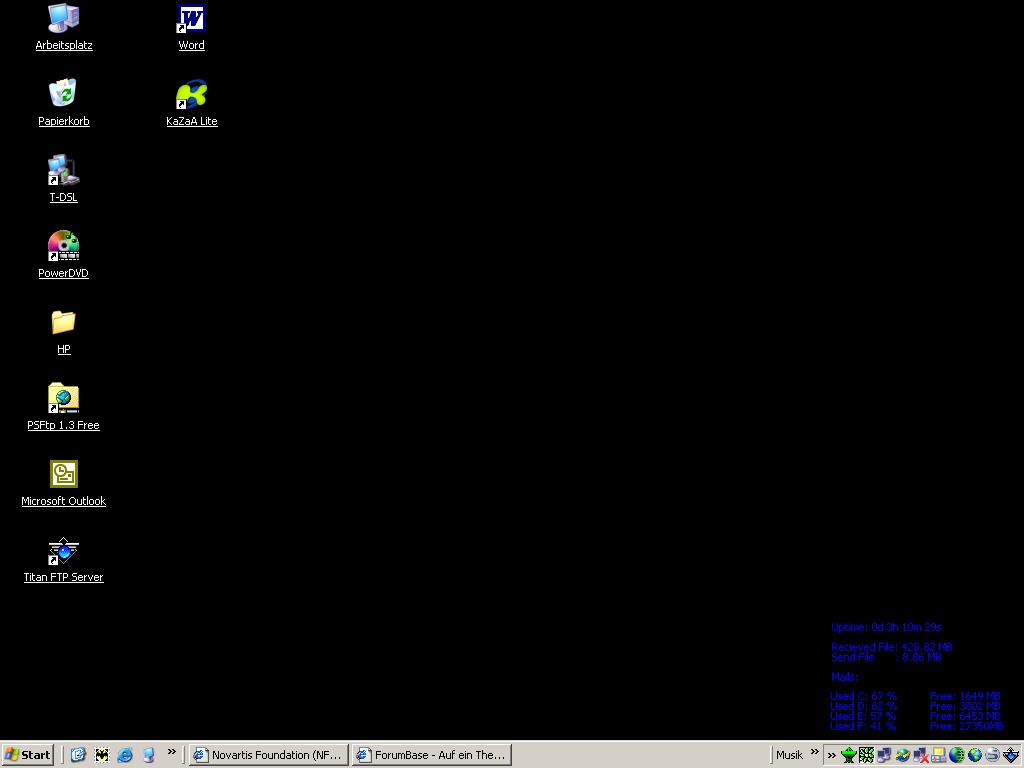Switch to the ForumBase taskbar window
Viewport: 1024px width, 768px height.
tap(431, 755)
